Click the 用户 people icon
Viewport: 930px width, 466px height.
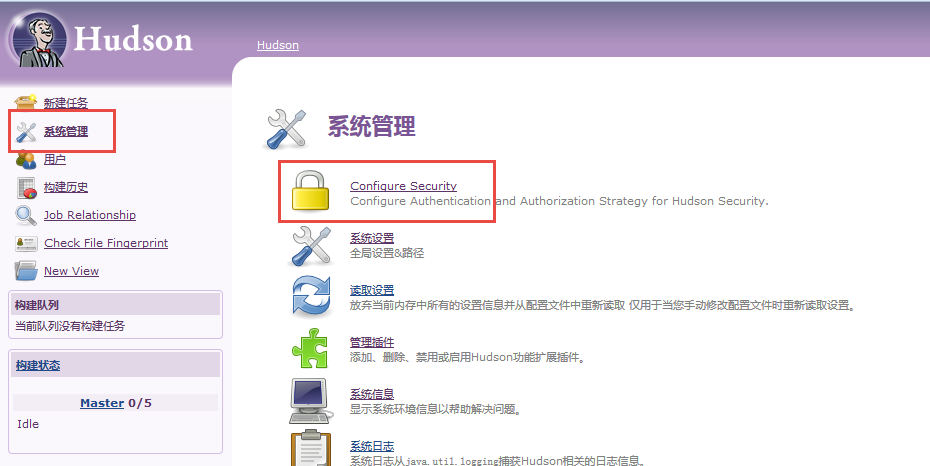(x=26, y=159)
